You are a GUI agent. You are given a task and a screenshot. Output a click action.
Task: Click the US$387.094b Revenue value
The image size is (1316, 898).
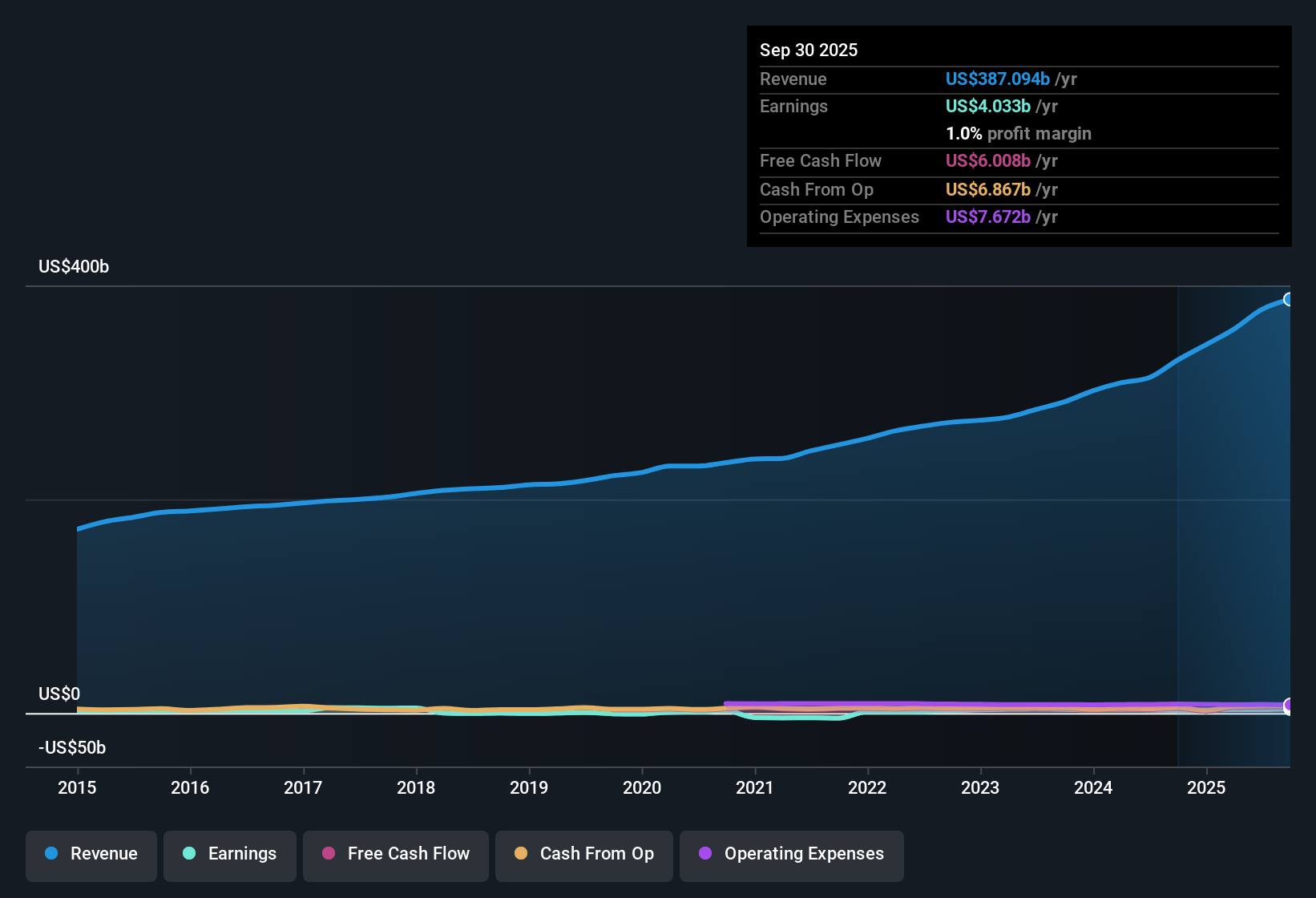997,79
